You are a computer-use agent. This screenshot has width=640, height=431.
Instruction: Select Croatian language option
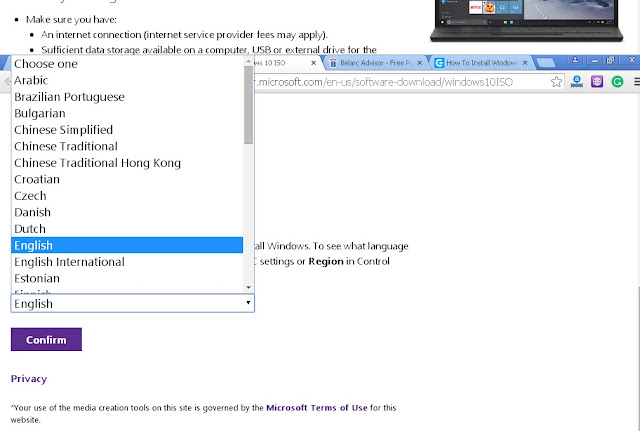point(127,180)
